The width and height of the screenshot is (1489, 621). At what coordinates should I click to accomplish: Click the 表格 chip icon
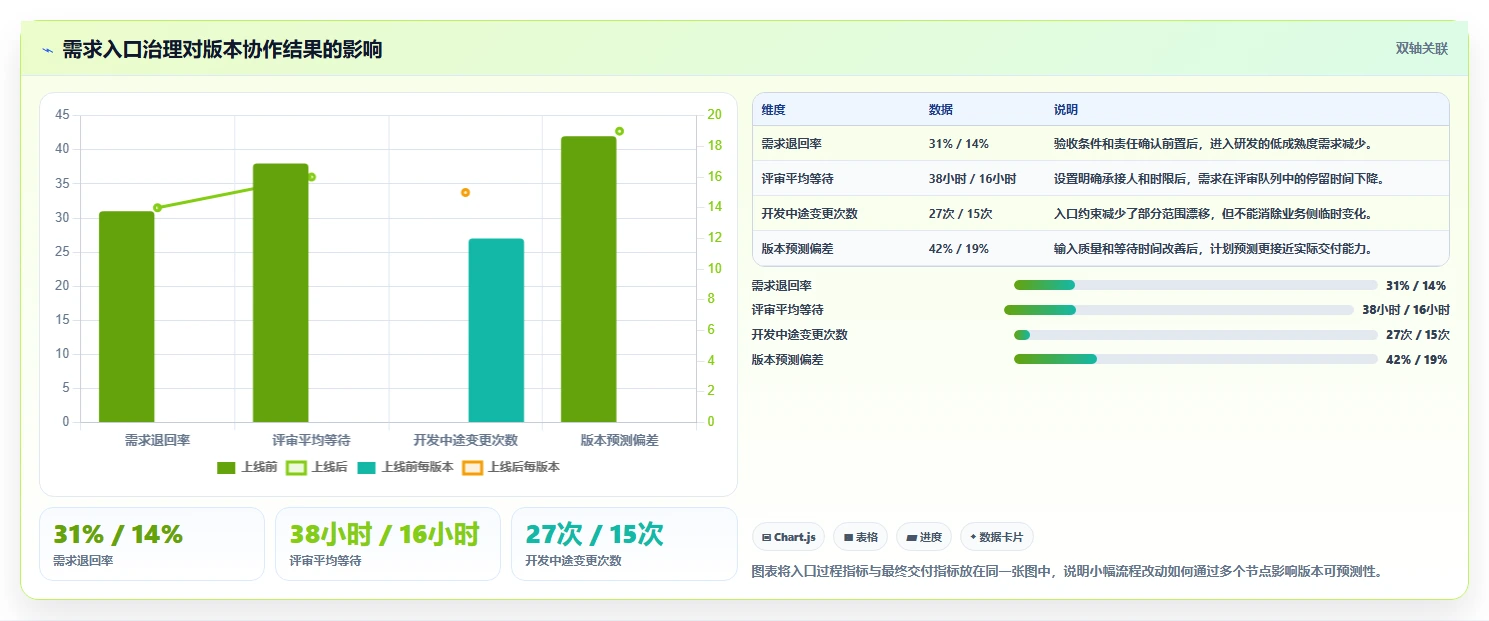click(x=848, y=537)
